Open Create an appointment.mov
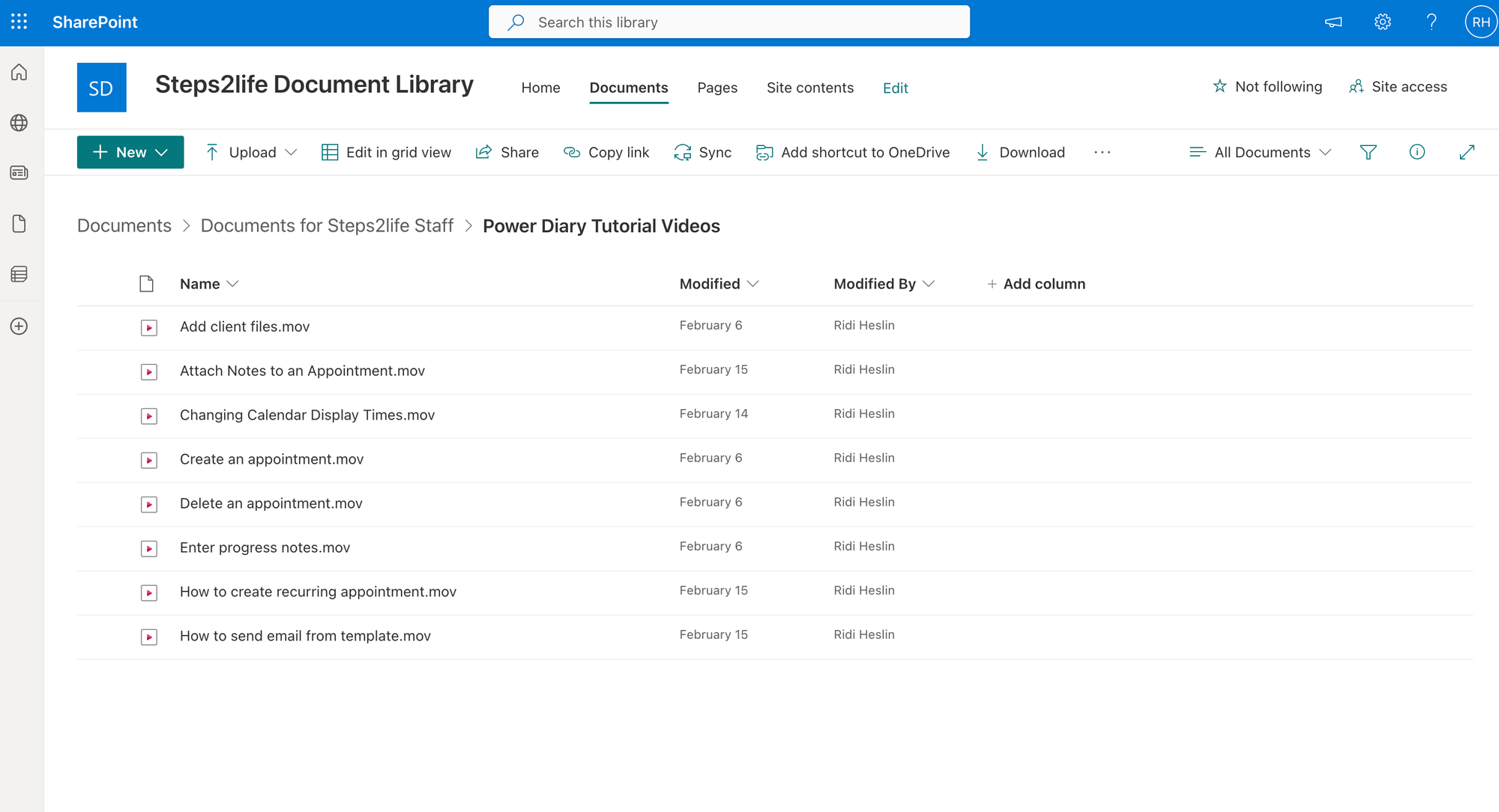The width and height of the screenshot is (1499, 812). click(x=271, y=459)
